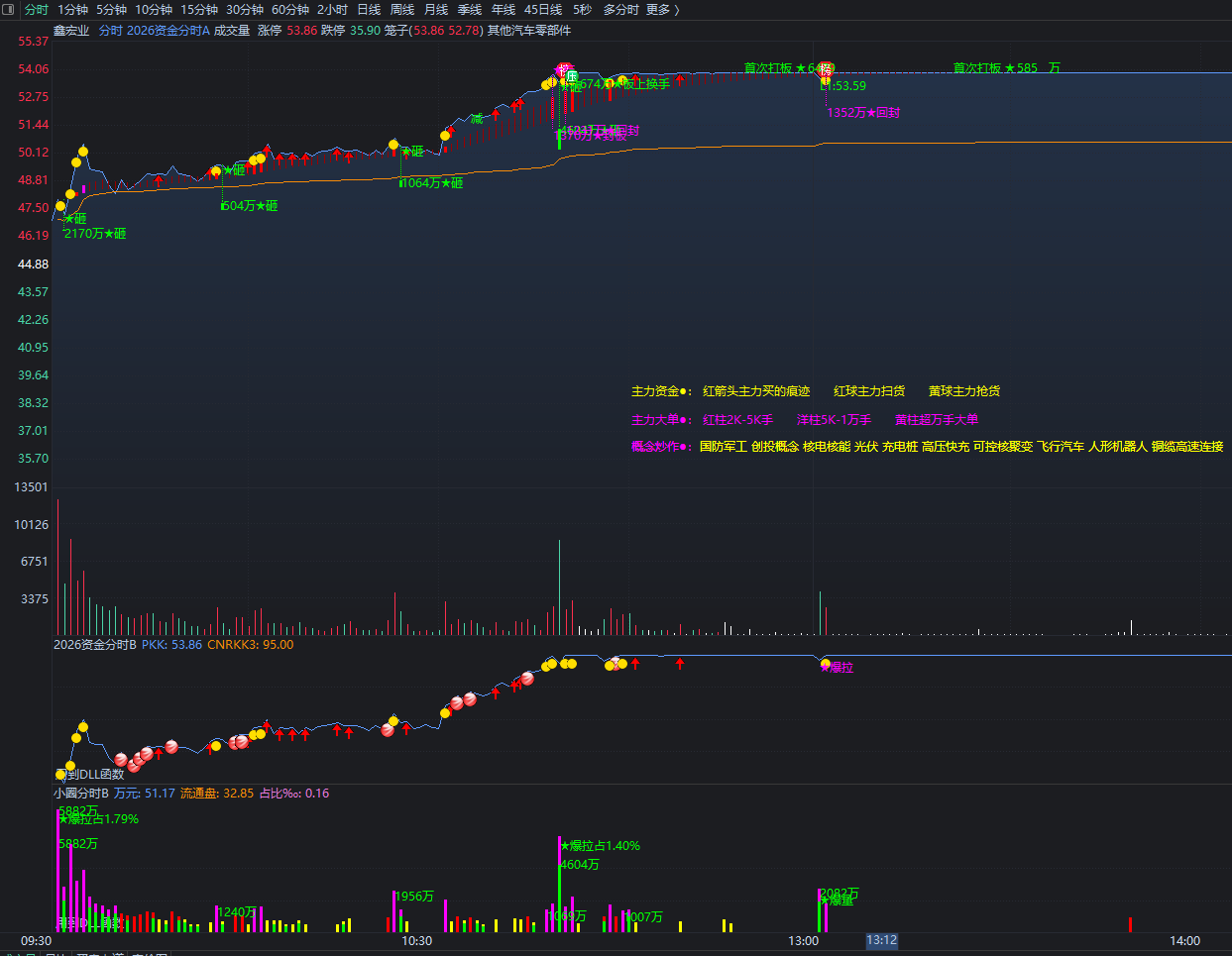Switch to the 60分钟 period
1232x956 pixels.
pyautogui.click(x=290, y=10)
